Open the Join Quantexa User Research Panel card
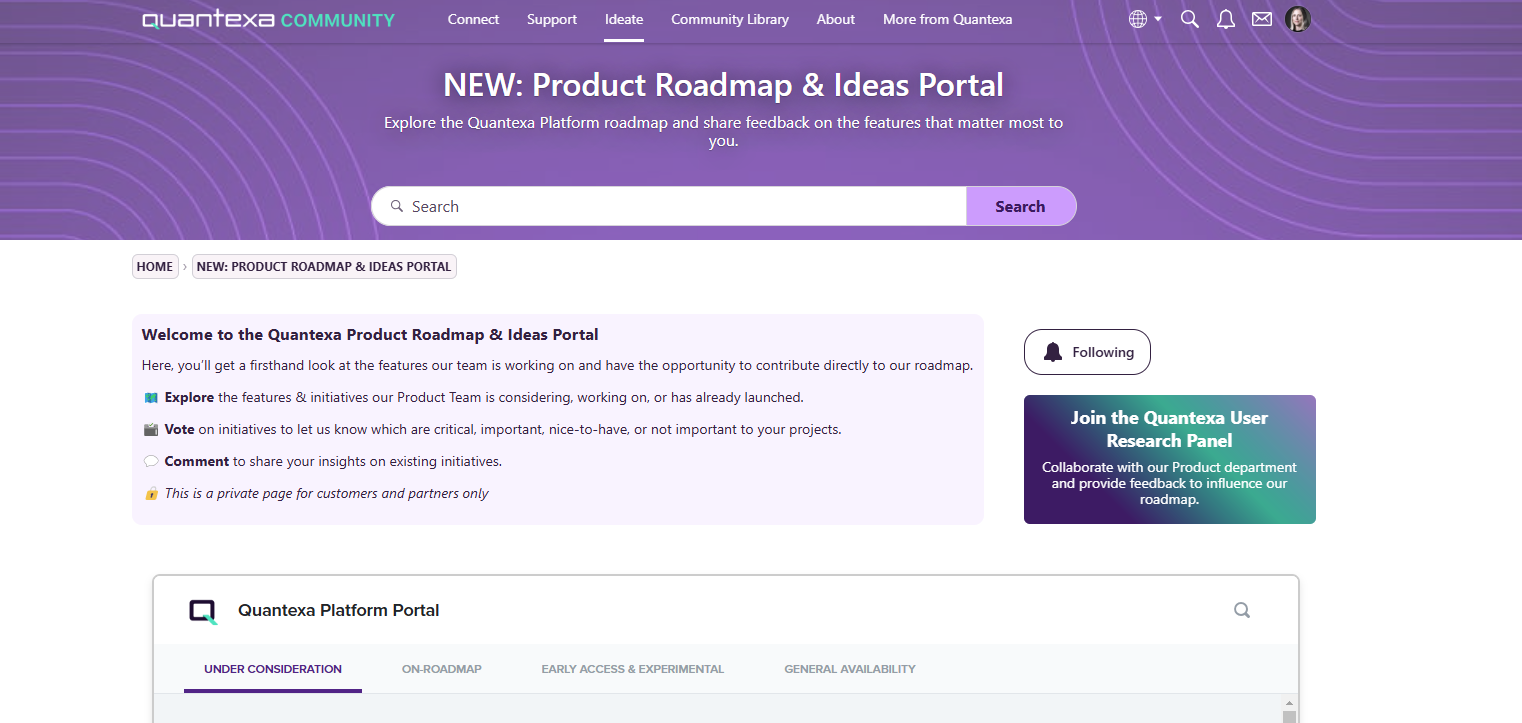The image size is (1522, 723). click(1169, 460)
